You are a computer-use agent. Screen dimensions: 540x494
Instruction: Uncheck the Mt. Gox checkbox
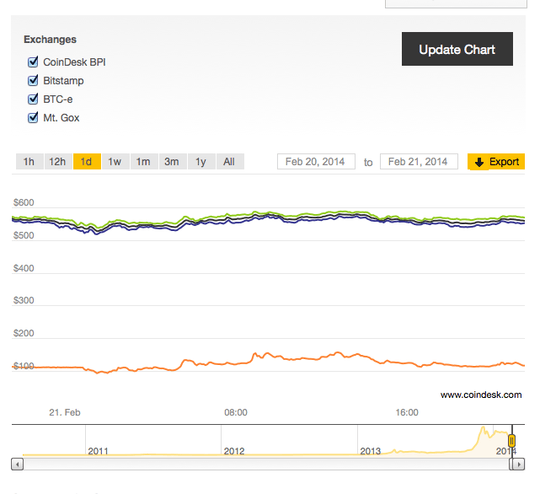pyautogui.click(x=33, y=118)
